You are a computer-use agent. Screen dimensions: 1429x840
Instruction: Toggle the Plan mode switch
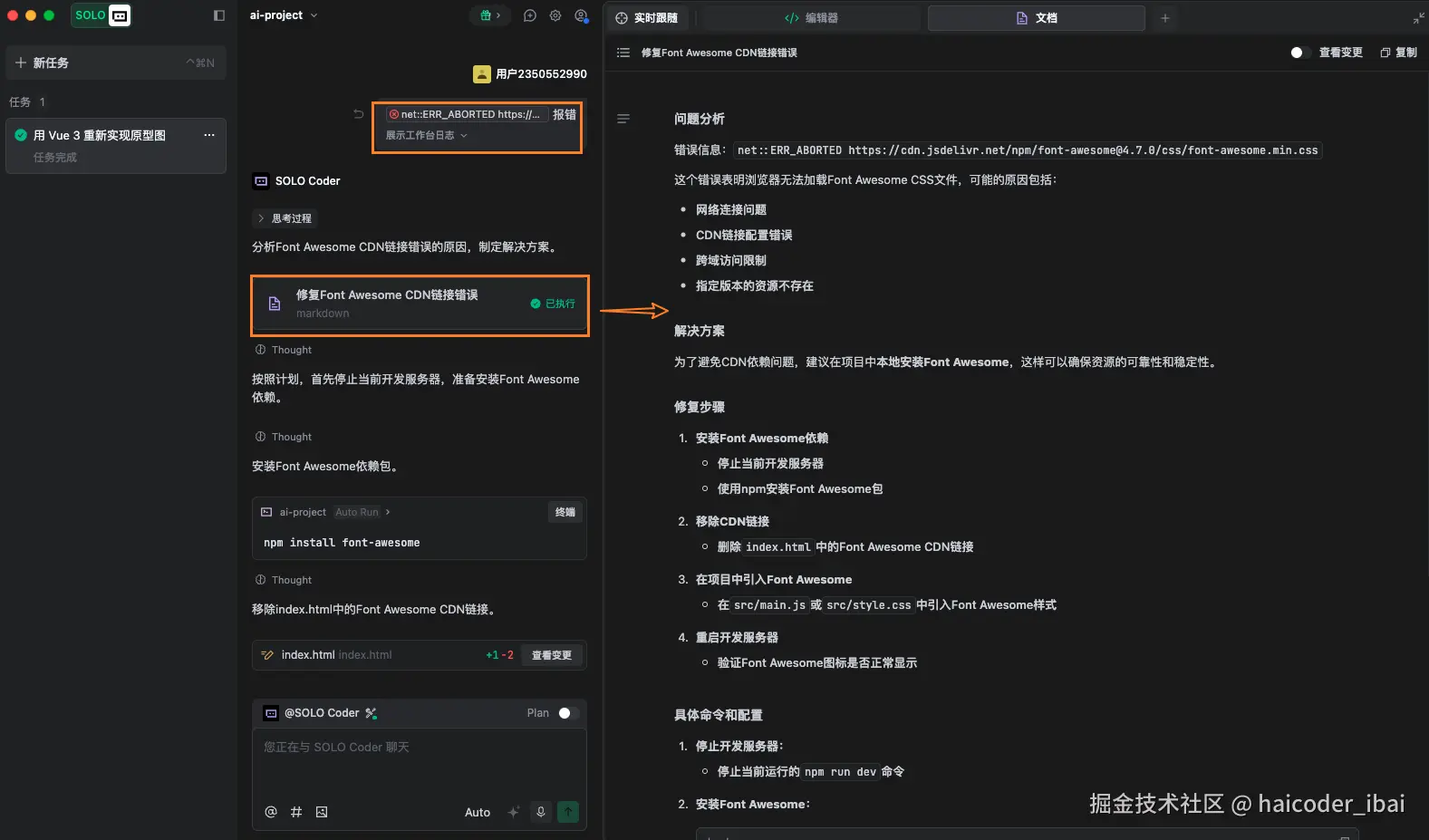point(568,713)
